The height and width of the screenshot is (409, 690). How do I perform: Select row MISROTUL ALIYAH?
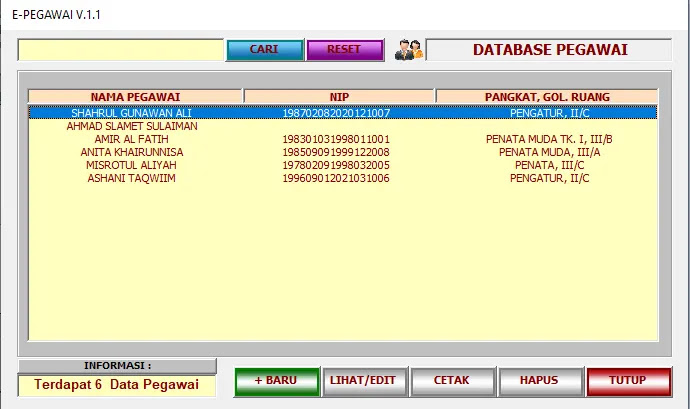tap(343, 165)
